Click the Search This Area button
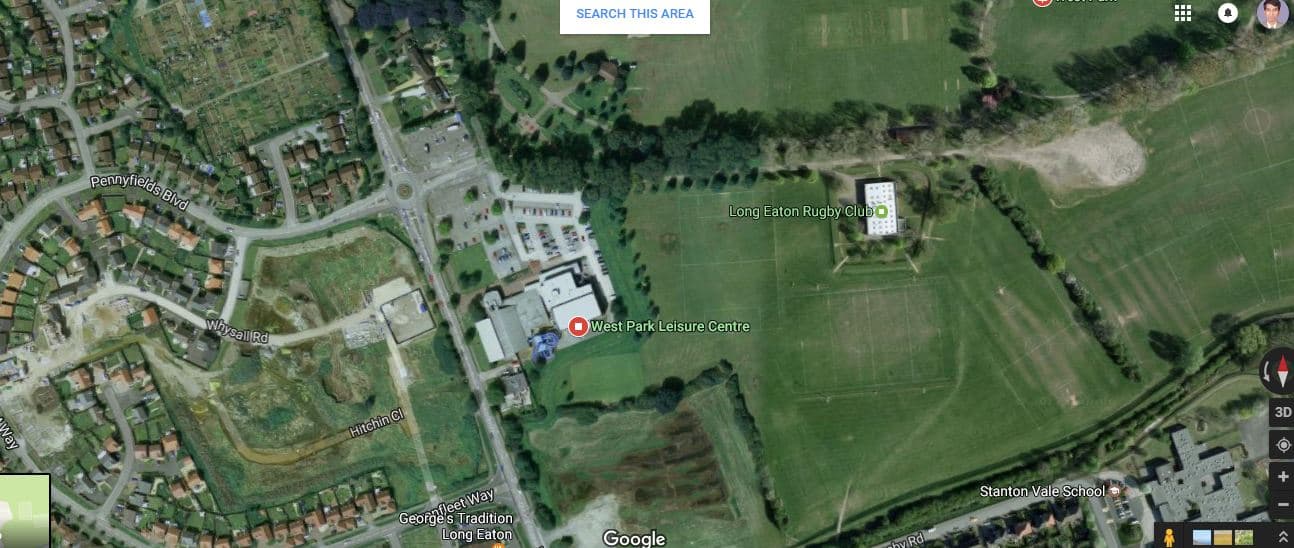Viewport: 1294px width, 548px height. pyautogui.click(x=635, y=15)
